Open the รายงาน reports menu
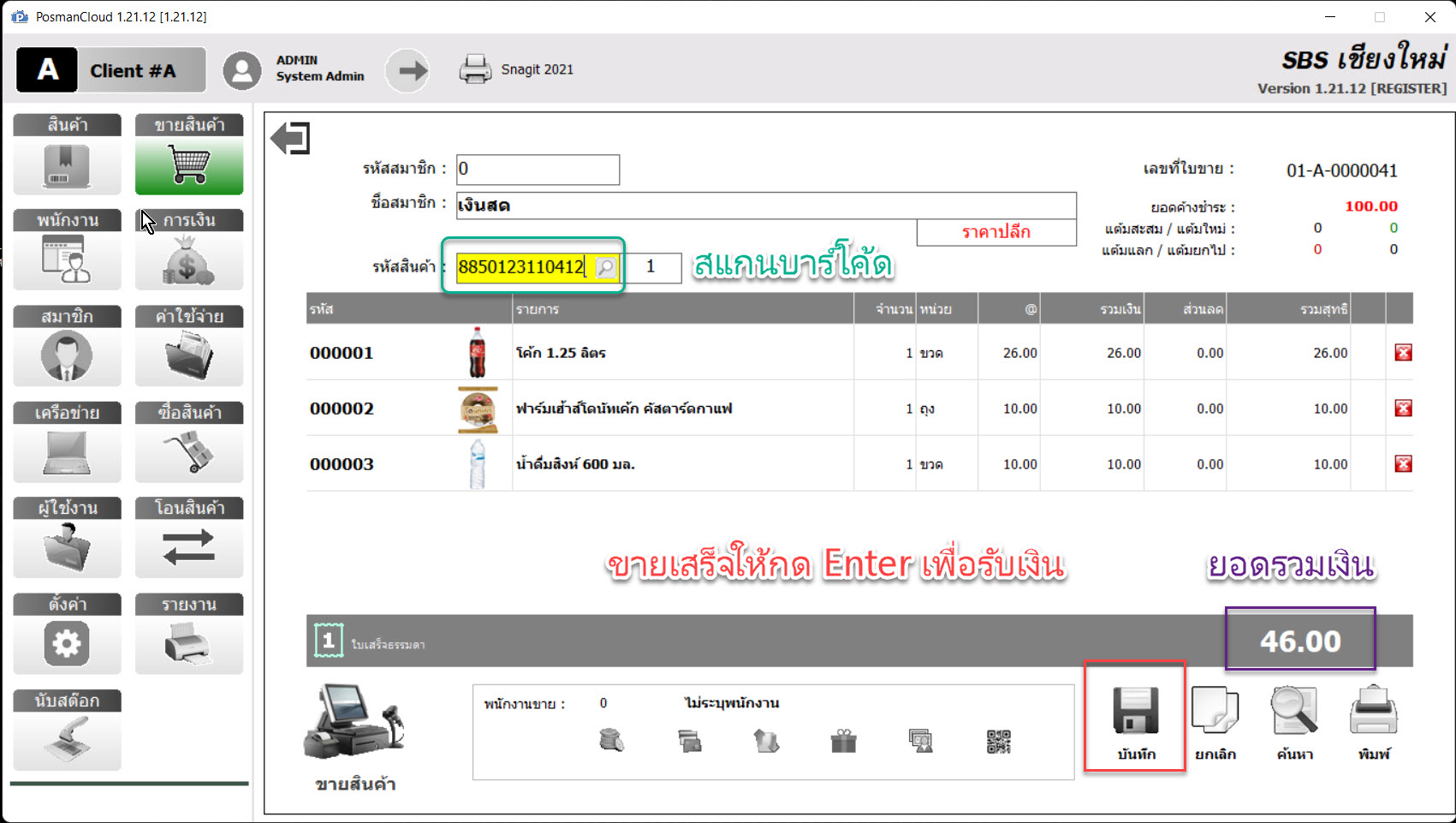Viewport: 1456px width, 823px height. click(x=189, y=635)
